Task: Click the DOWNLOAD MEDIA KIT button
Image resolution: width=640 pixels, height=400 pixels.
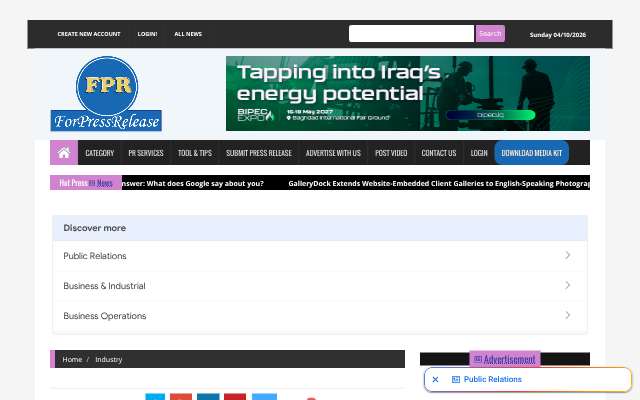Action: tap(531, 153)
